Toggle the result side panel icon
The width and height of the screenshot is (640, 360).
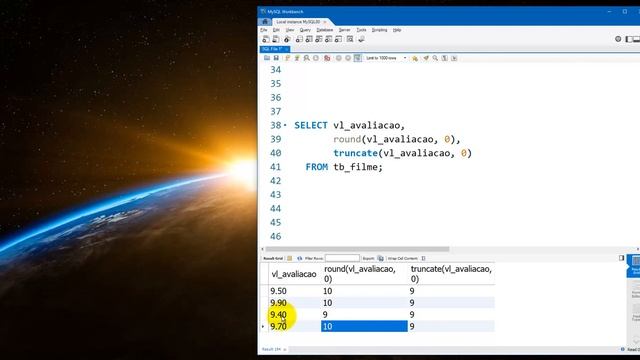click(x=621, y=258)
